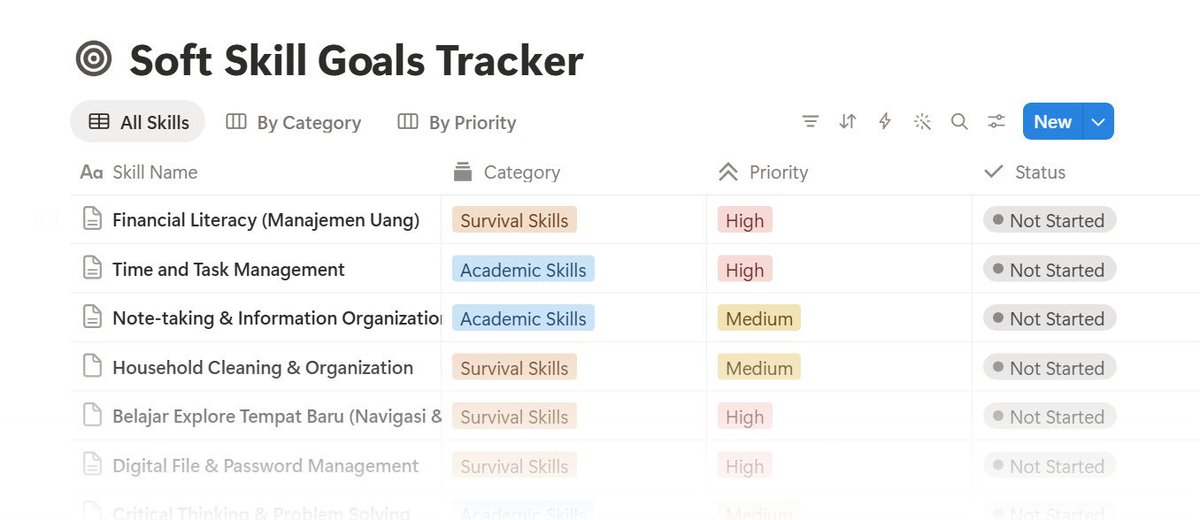Open the sort arrows icon

848,122
